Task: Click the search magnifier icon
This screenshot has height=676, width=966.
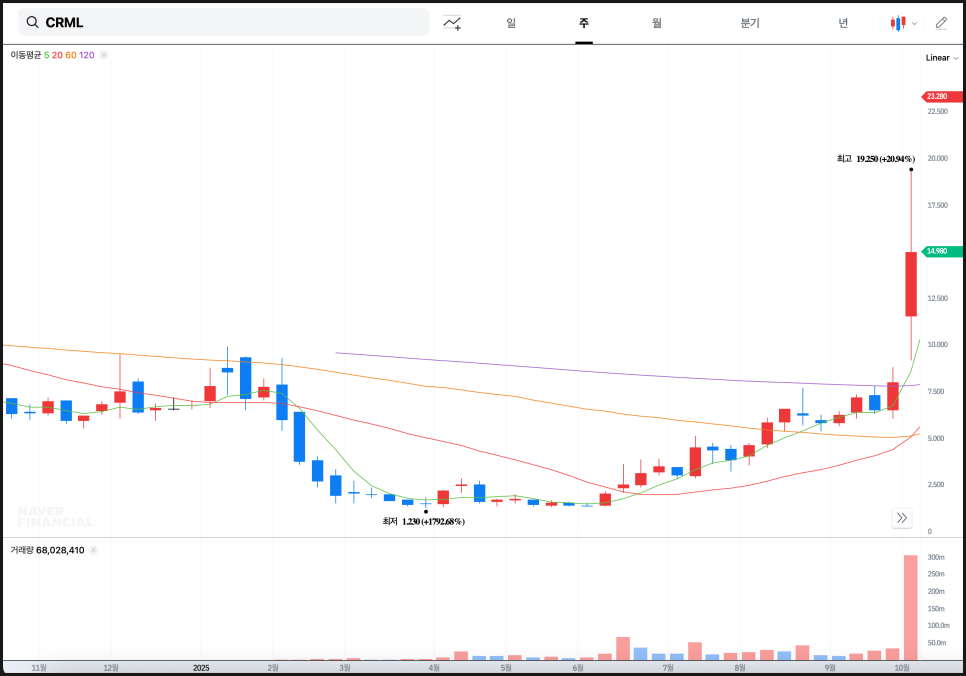Action: click(33, 22)
